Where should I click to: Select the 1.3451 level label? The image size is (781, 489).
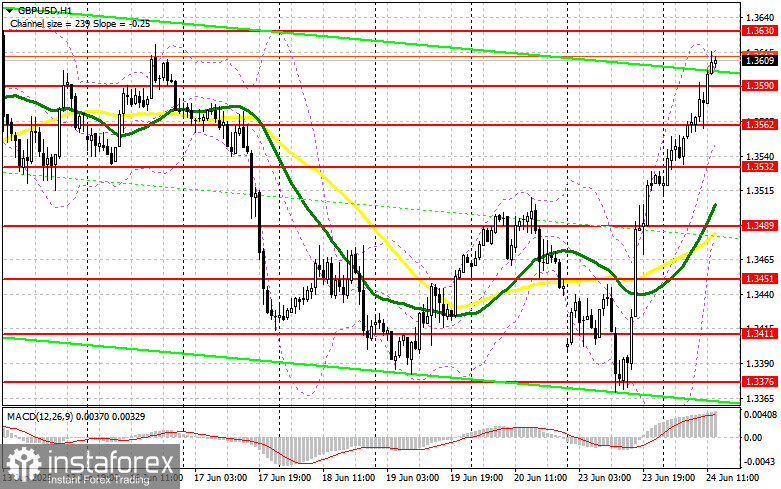(x=759, y=278)
